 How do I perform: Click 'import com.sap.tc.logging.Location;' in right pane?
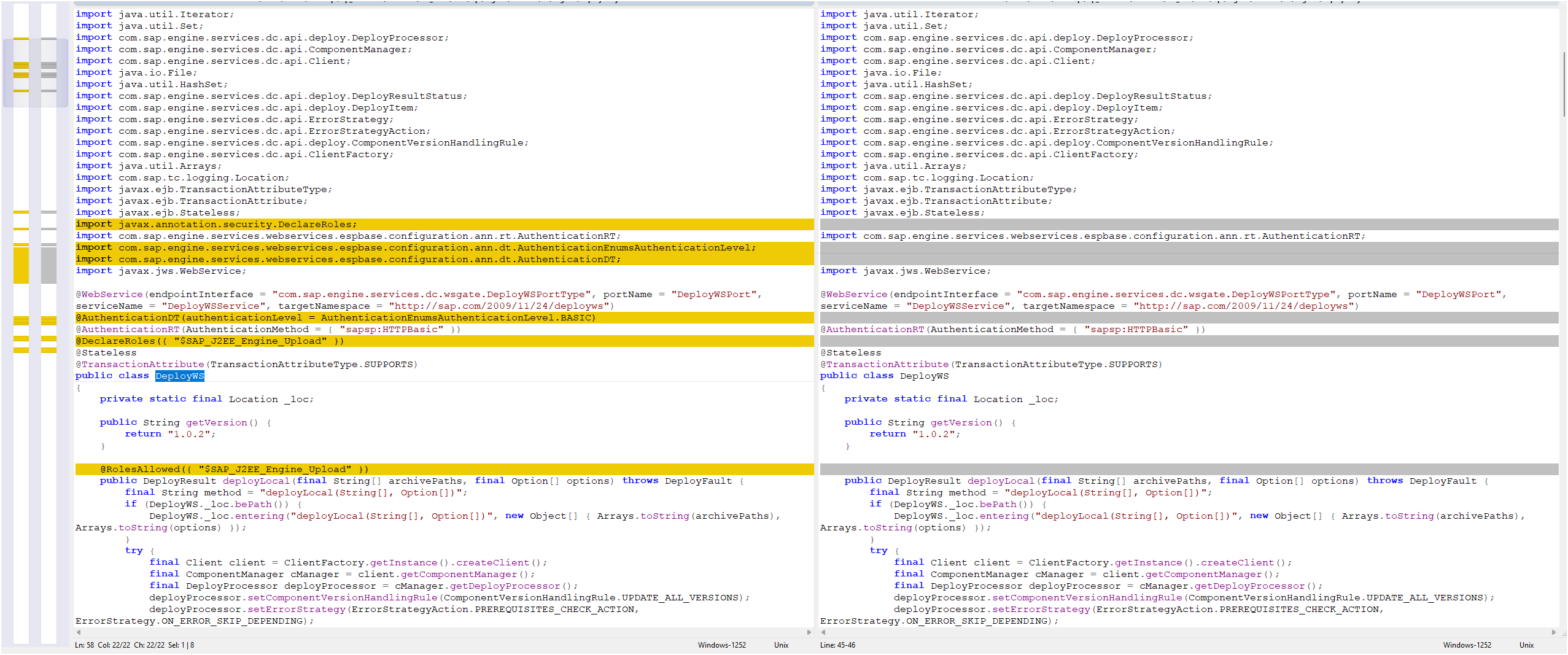pyautogui.click(x=927, y=177)
